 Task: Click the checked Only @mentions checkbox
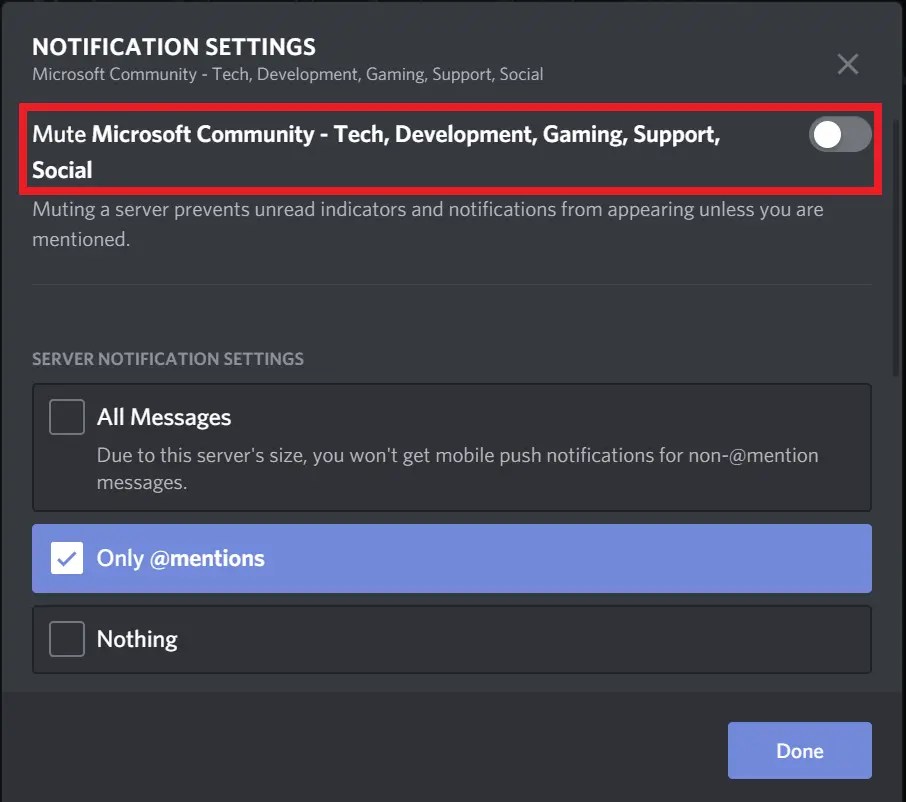67,558
